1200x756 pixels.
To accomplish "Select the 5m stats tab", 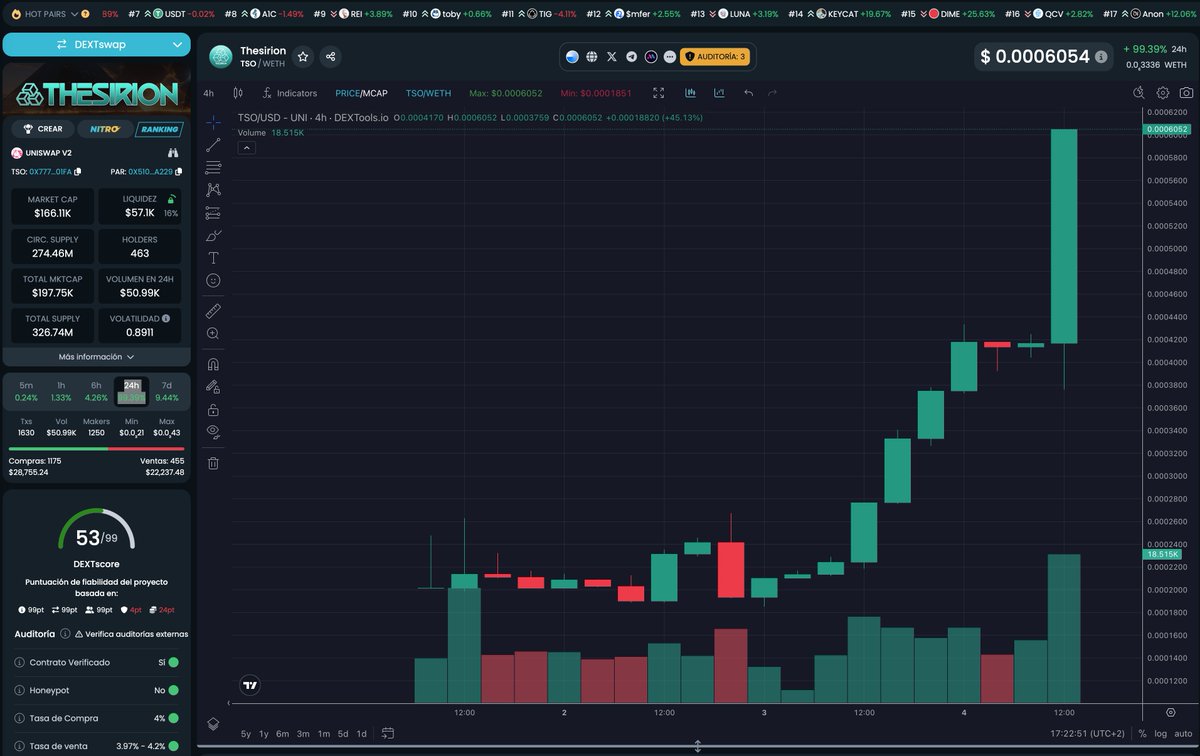I will (x=26, y=391).
